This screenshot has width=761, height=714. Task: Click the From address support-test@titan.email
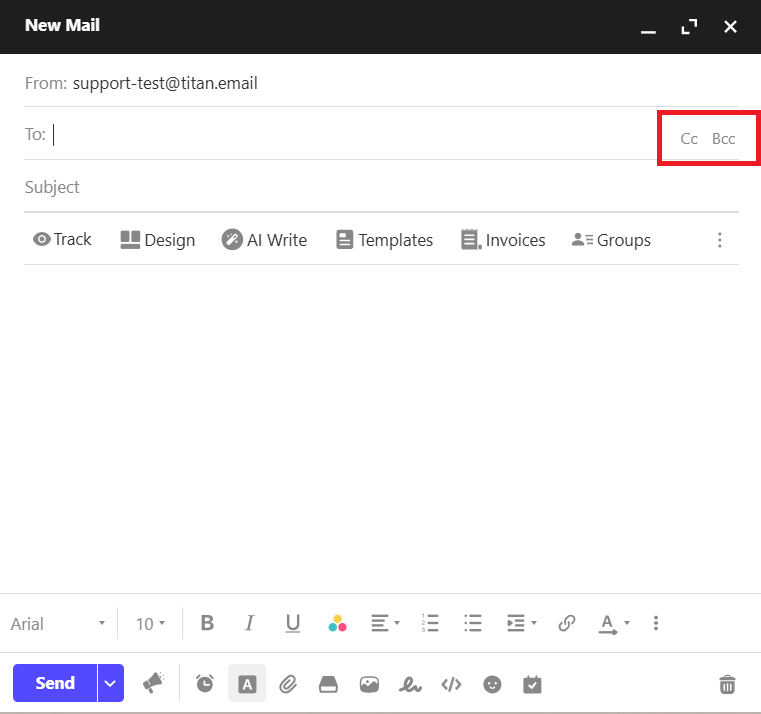[165, 83]
